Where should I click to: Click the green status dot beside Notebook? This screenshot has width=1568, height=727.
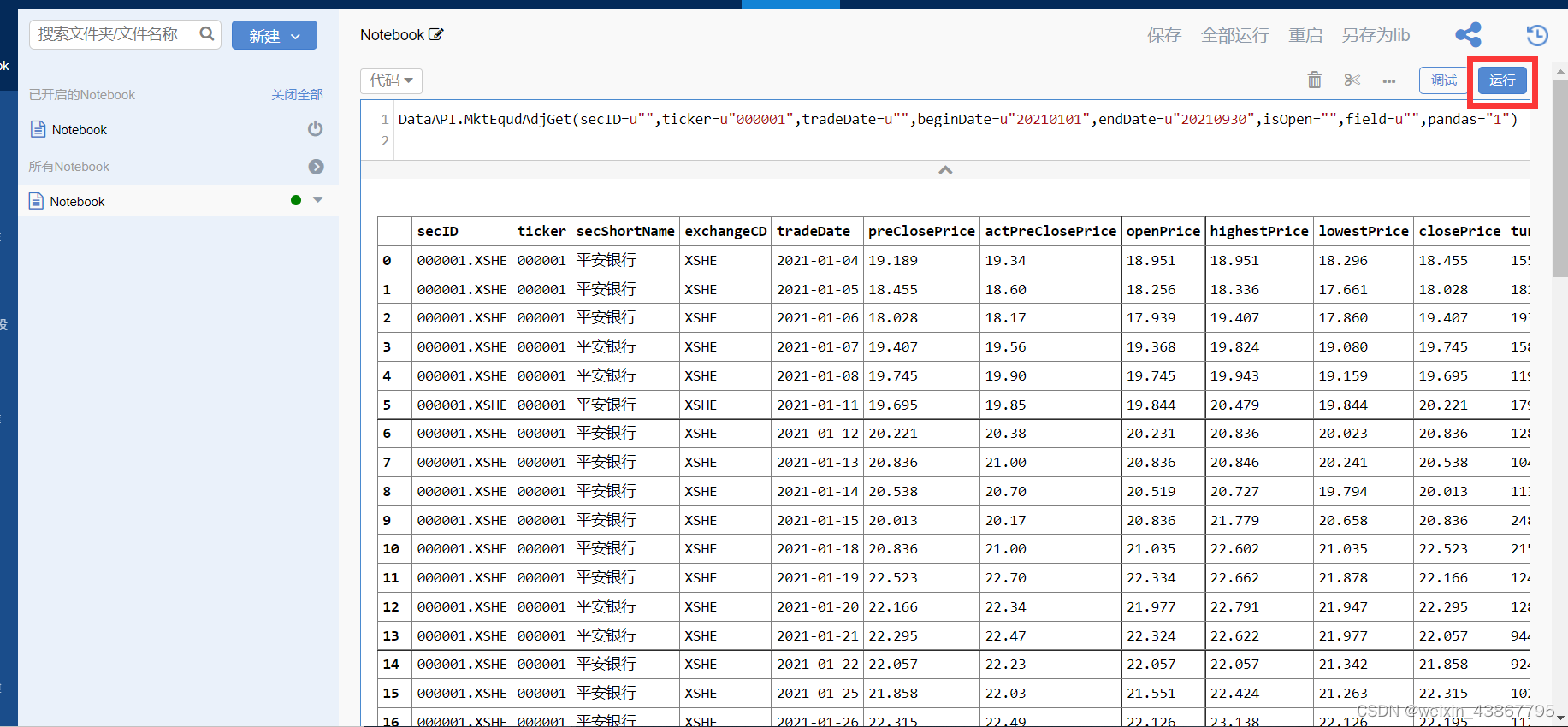point(296,200)
